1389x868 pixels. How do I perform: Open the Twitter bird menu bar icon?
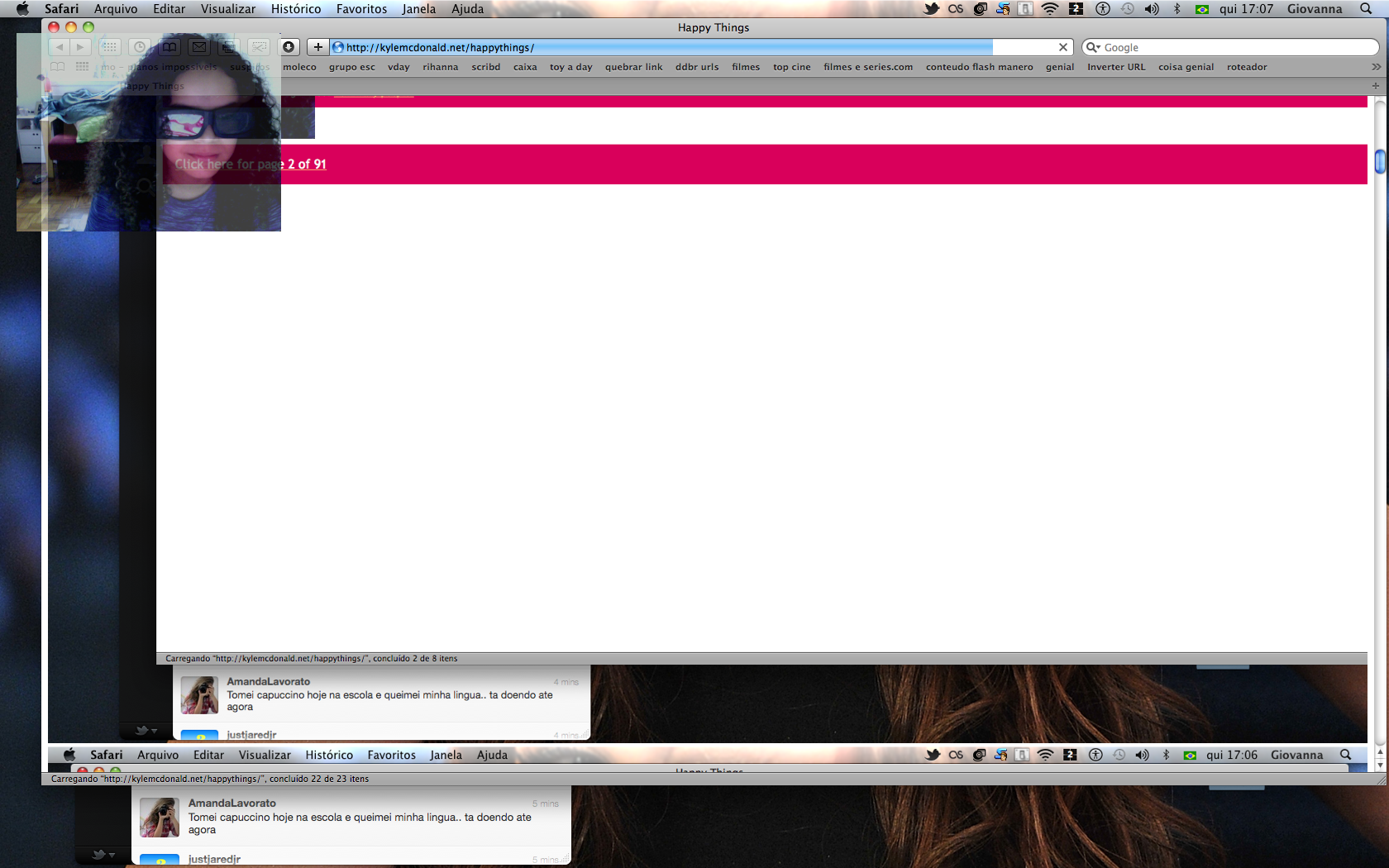coord(932,9)
